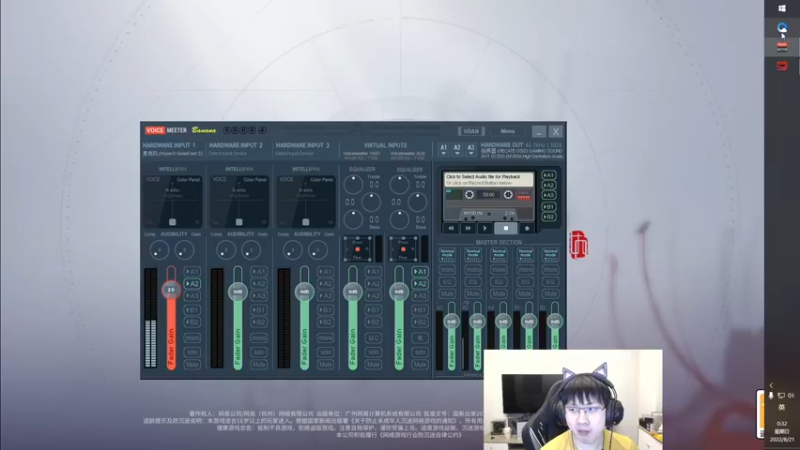Open the A1 hardware out device selector
Screen dimensions: 800x450
point(443,149)
